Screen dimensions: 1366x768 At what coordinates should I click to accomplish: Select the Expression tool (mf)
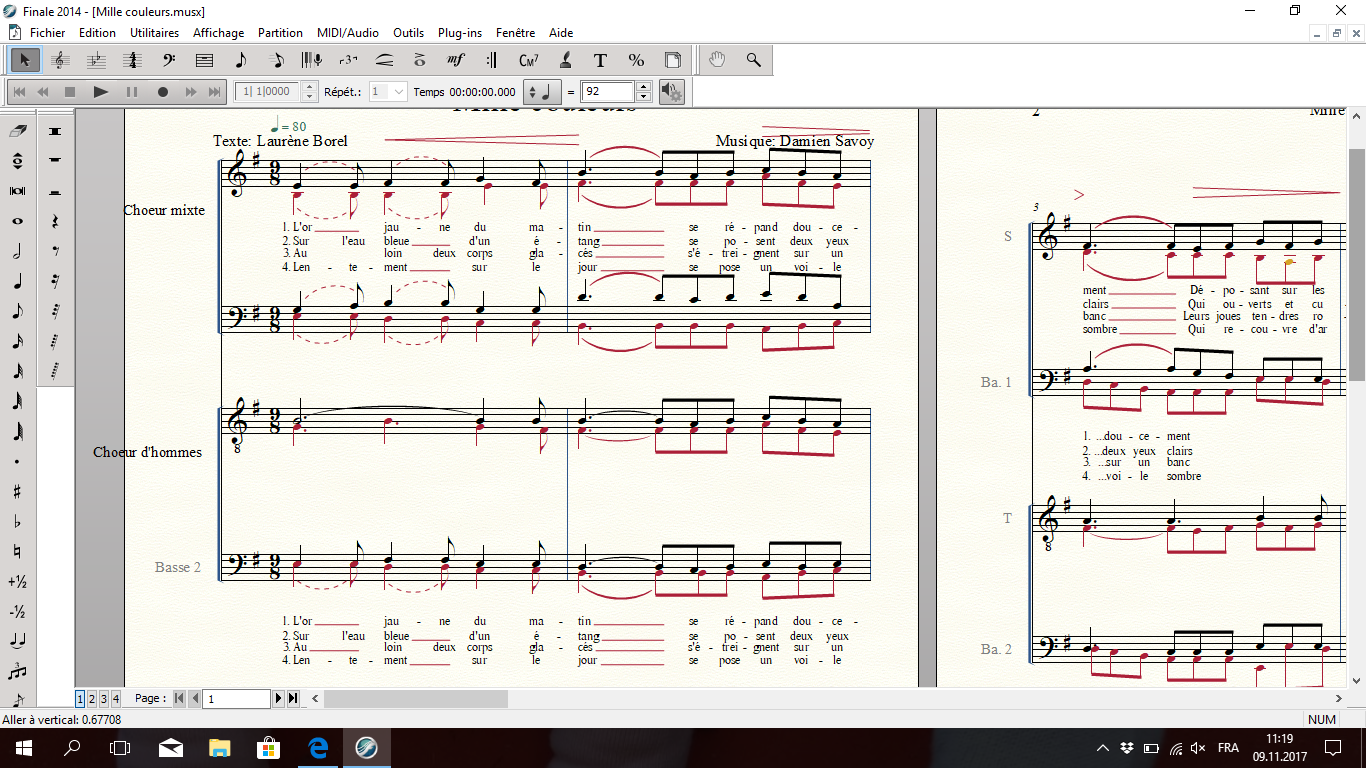[x=456, y=60]
